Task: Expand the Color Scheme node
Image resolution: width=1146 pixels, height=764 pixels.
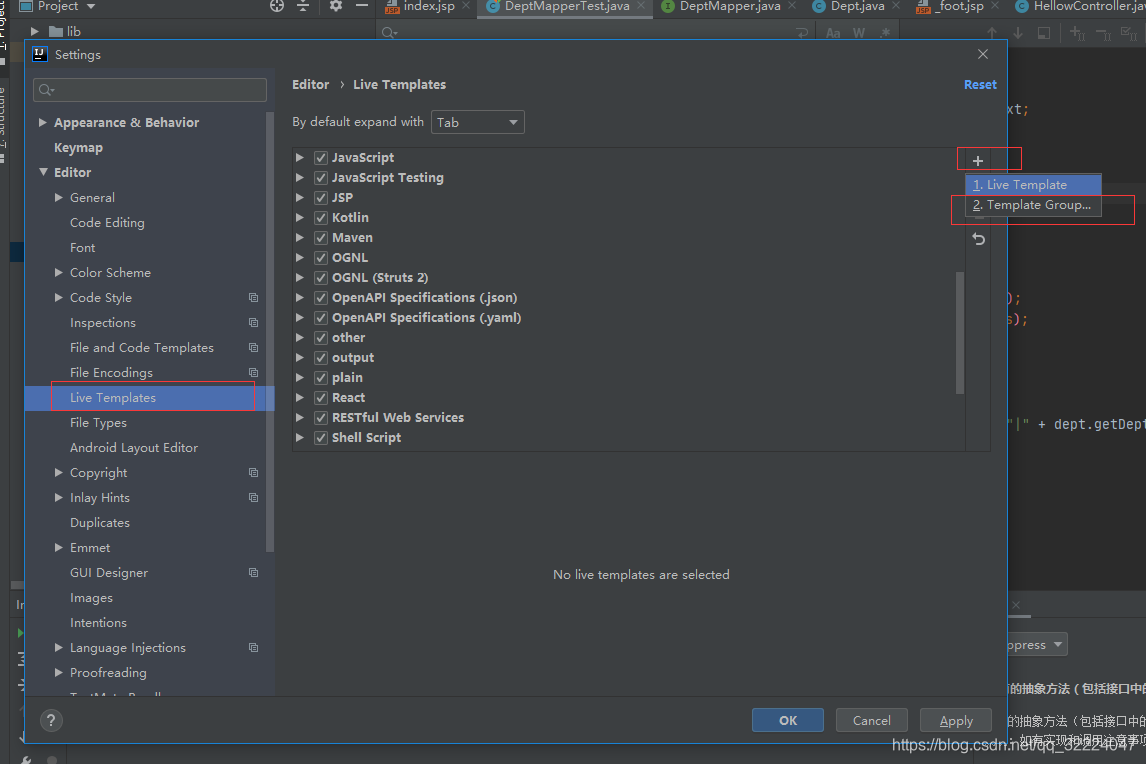Action: (58, 272)
